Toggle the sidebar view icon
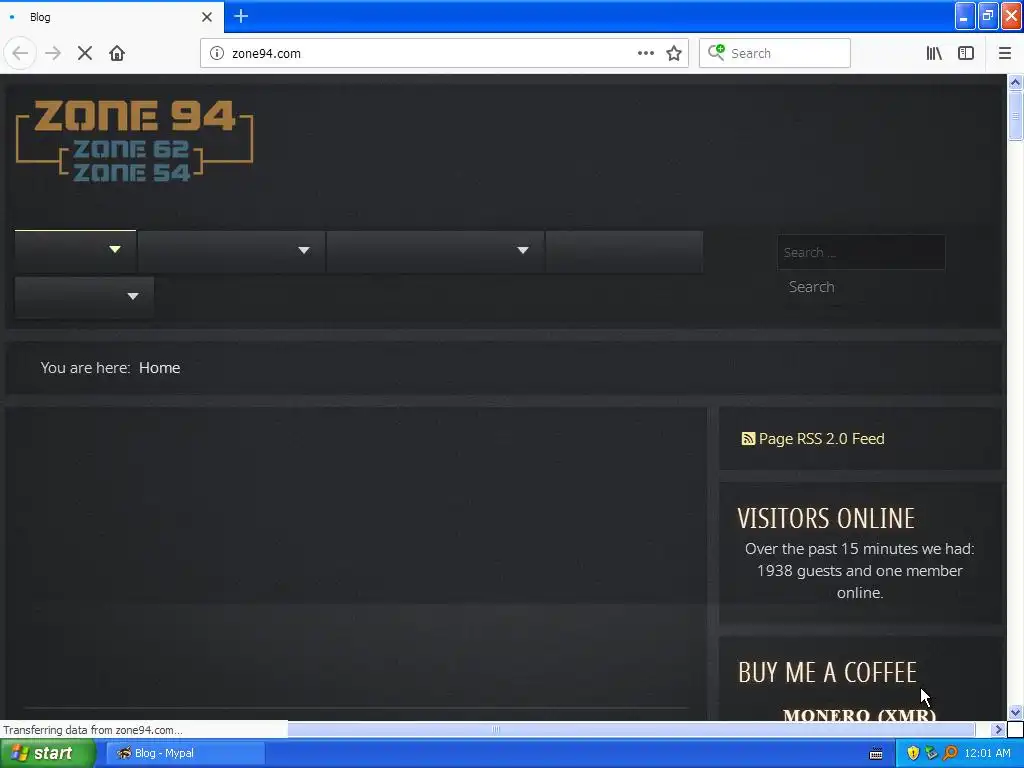1024x768 pixels. (x=966, y=53)
